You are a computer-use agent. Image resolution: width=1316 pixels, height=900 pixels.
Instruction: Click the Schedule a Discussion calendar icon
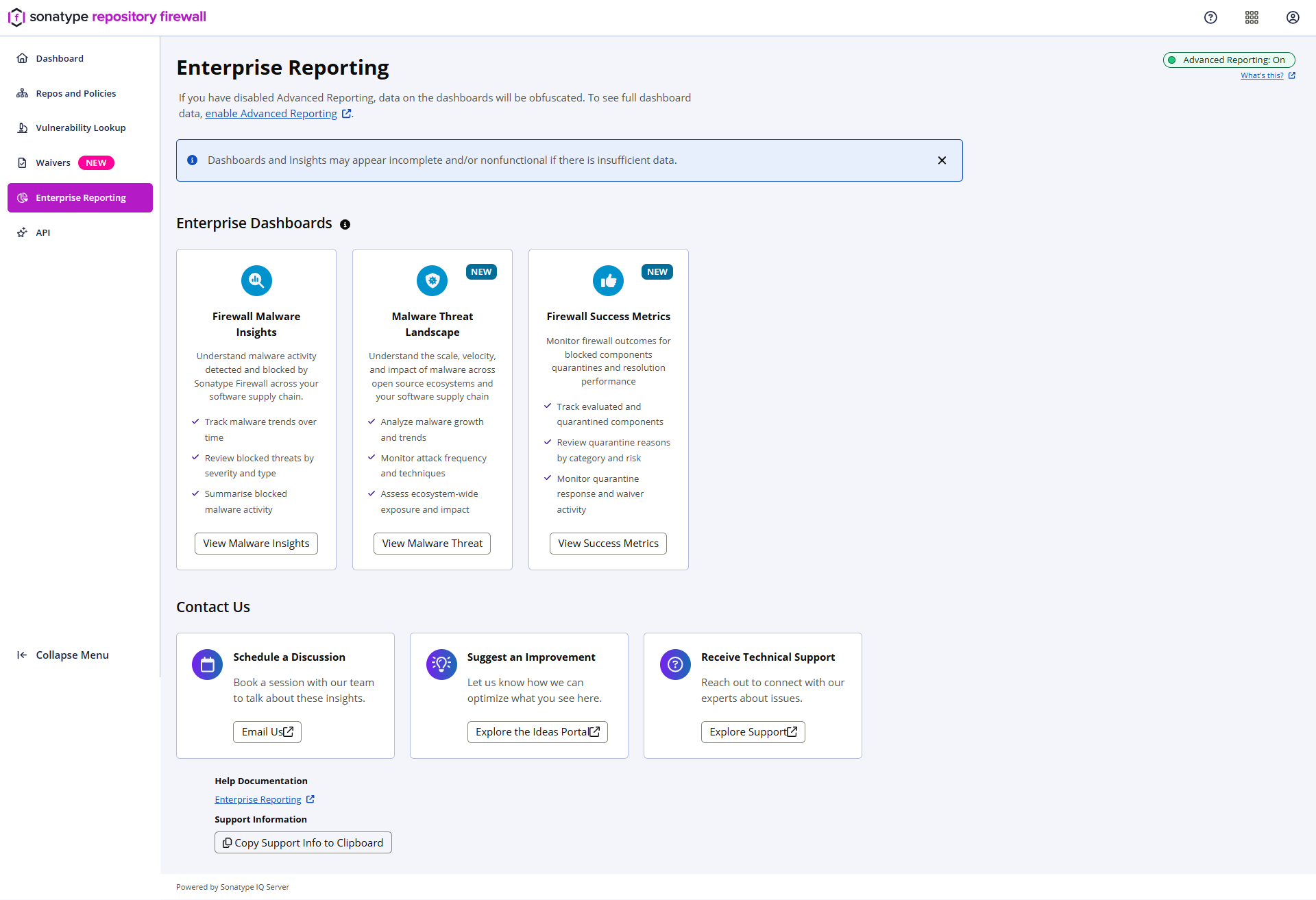[208, 664]
